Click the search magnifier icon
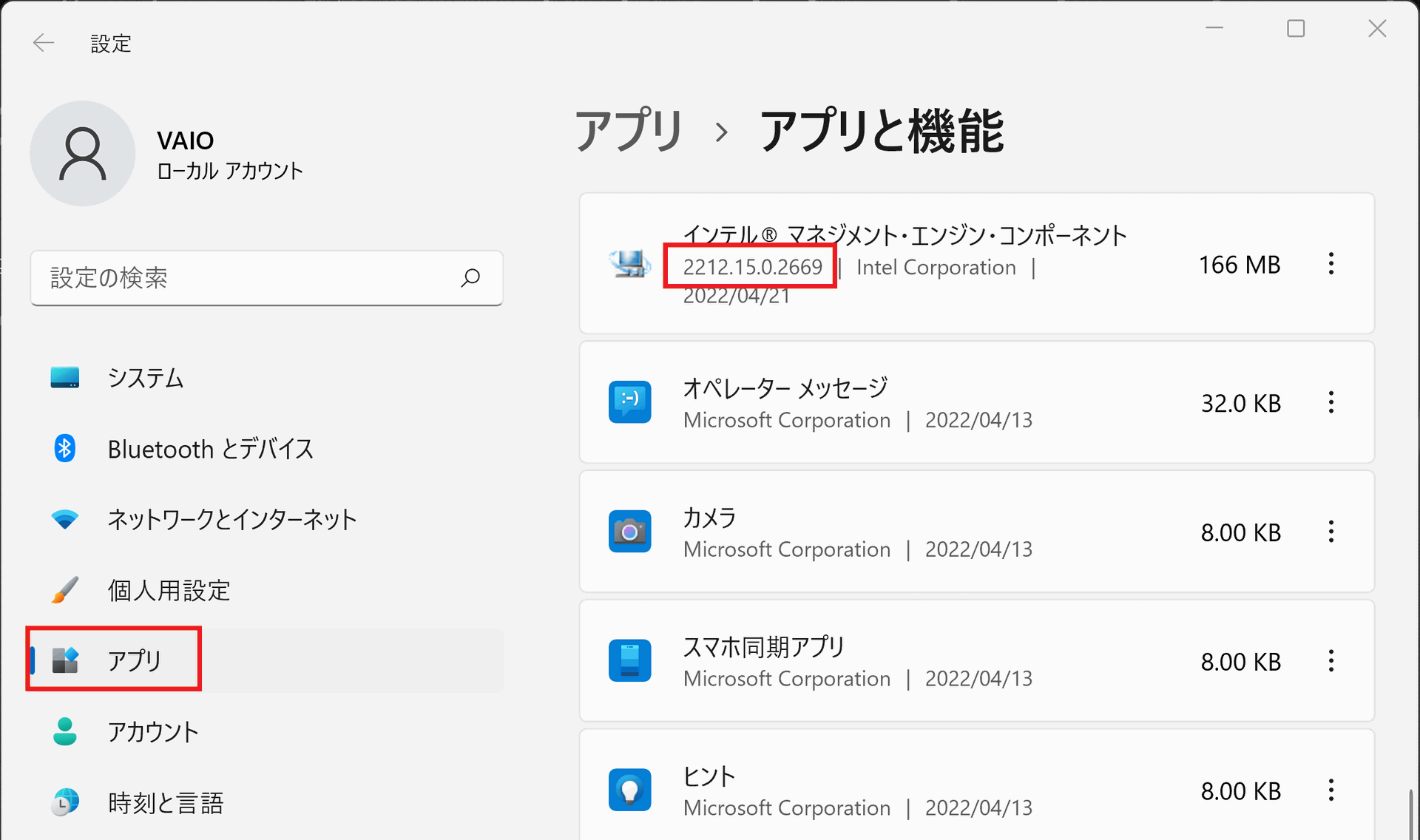The width and height of the screenshot is (1420, 840). [x=470, y=278]
